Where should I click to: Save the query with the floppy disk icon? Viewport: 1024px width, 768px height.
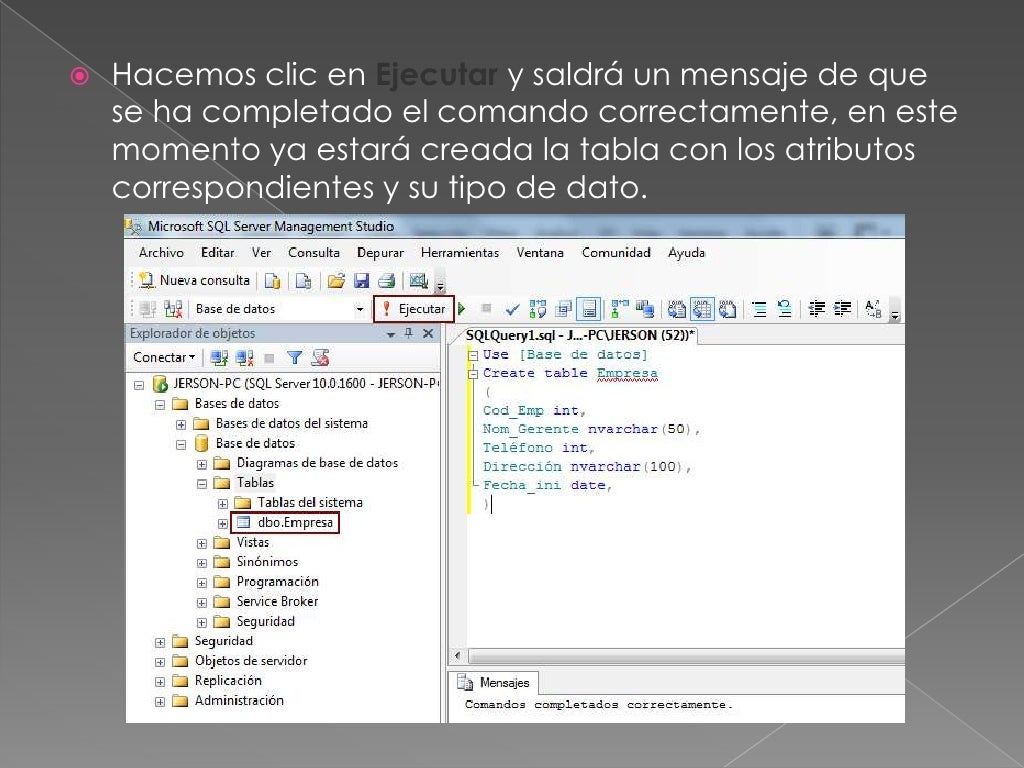361,281
